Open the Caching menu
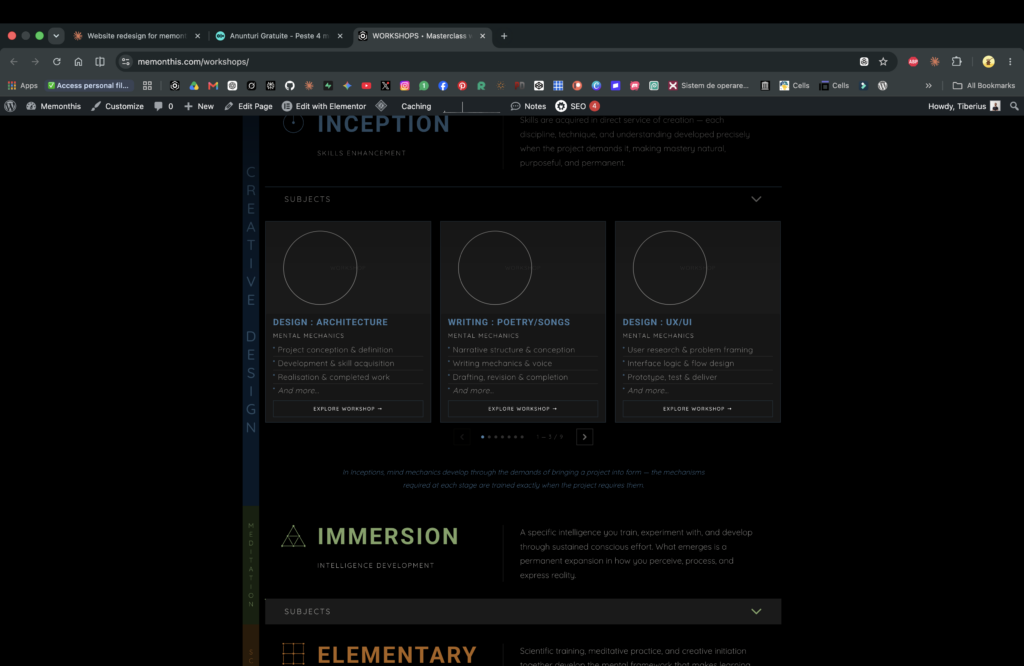Image resolution: width=1024 pixels, height=666 pixels. pyautogui.click(x=416, y=106)
